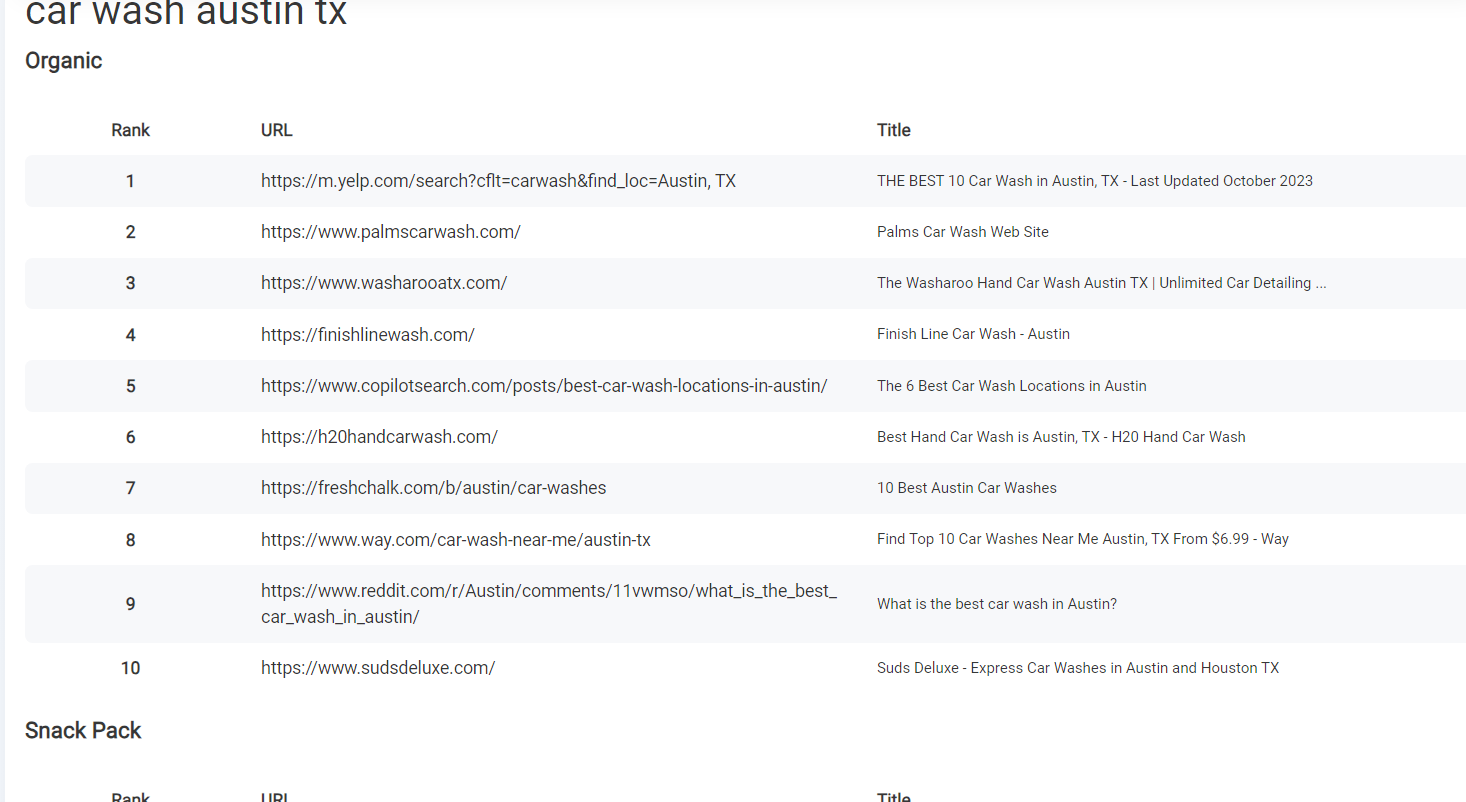Select 'What is the best car wash in Austin?'
Screen dimensions: 1466x802
[x=997, y=604]
